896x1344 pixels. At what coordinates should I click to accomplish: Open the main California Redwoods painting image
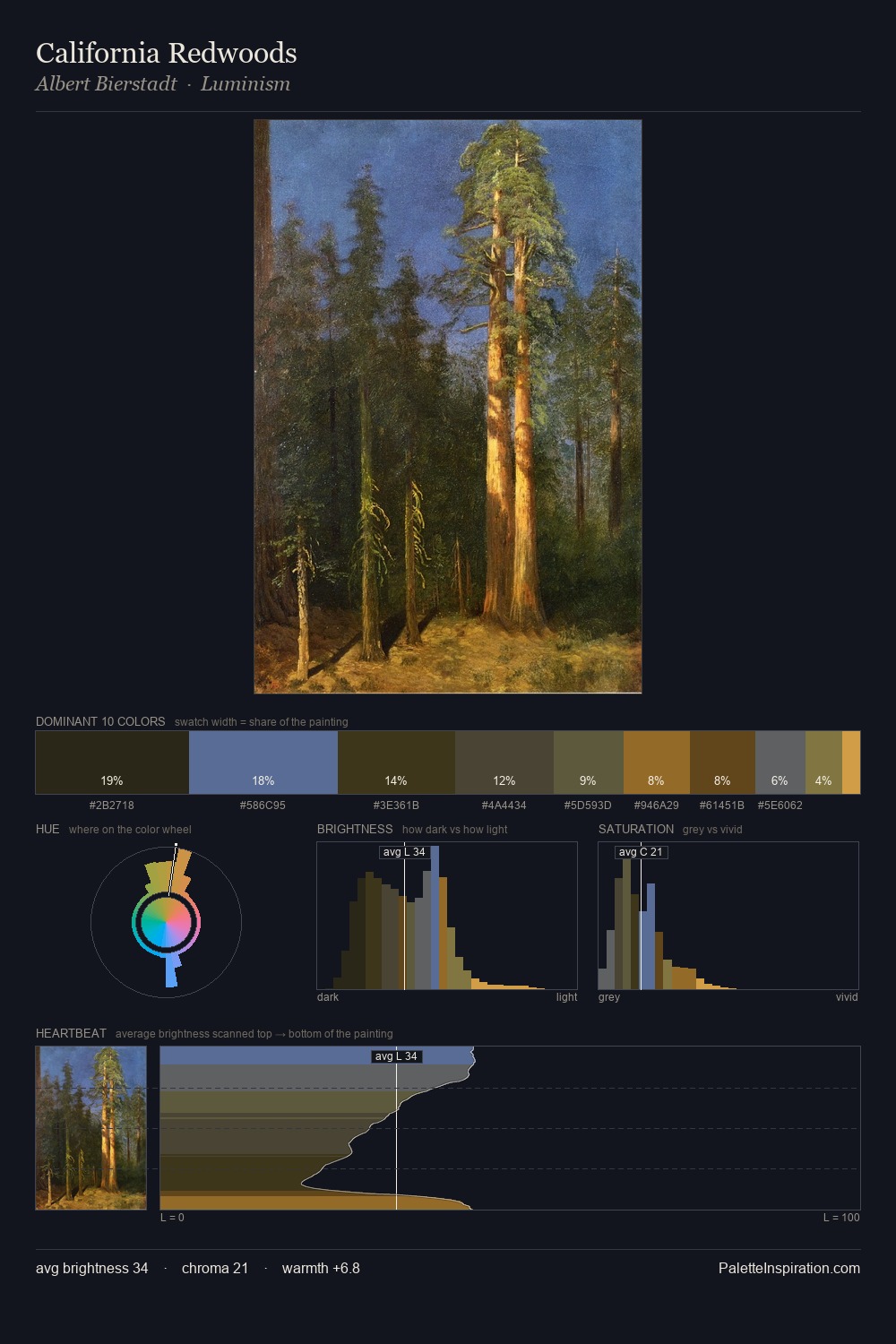tap(448, 407)
